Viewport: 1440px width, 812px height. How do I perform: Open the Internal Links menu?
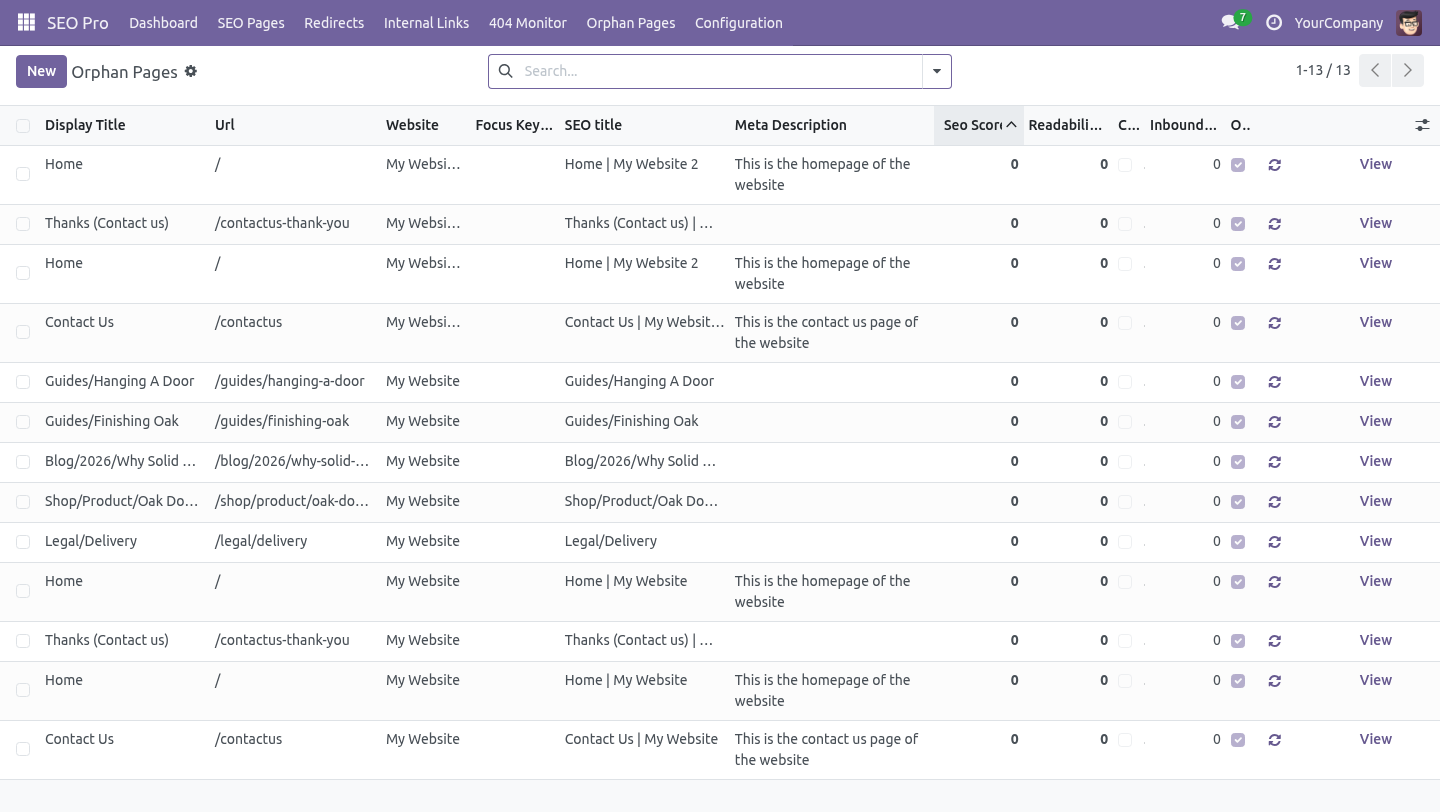(426, 22)
